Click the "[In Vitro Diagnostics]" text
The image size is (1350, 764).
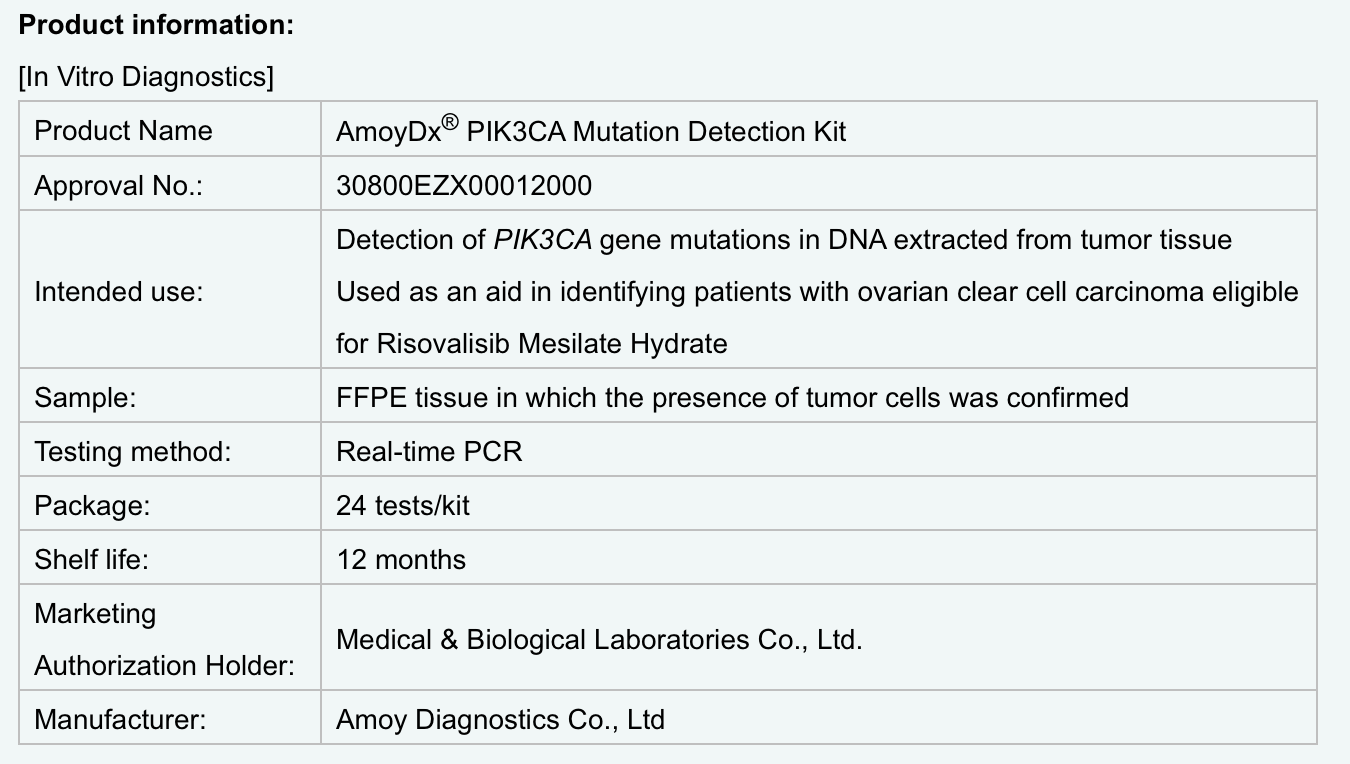tap(146, 77)
